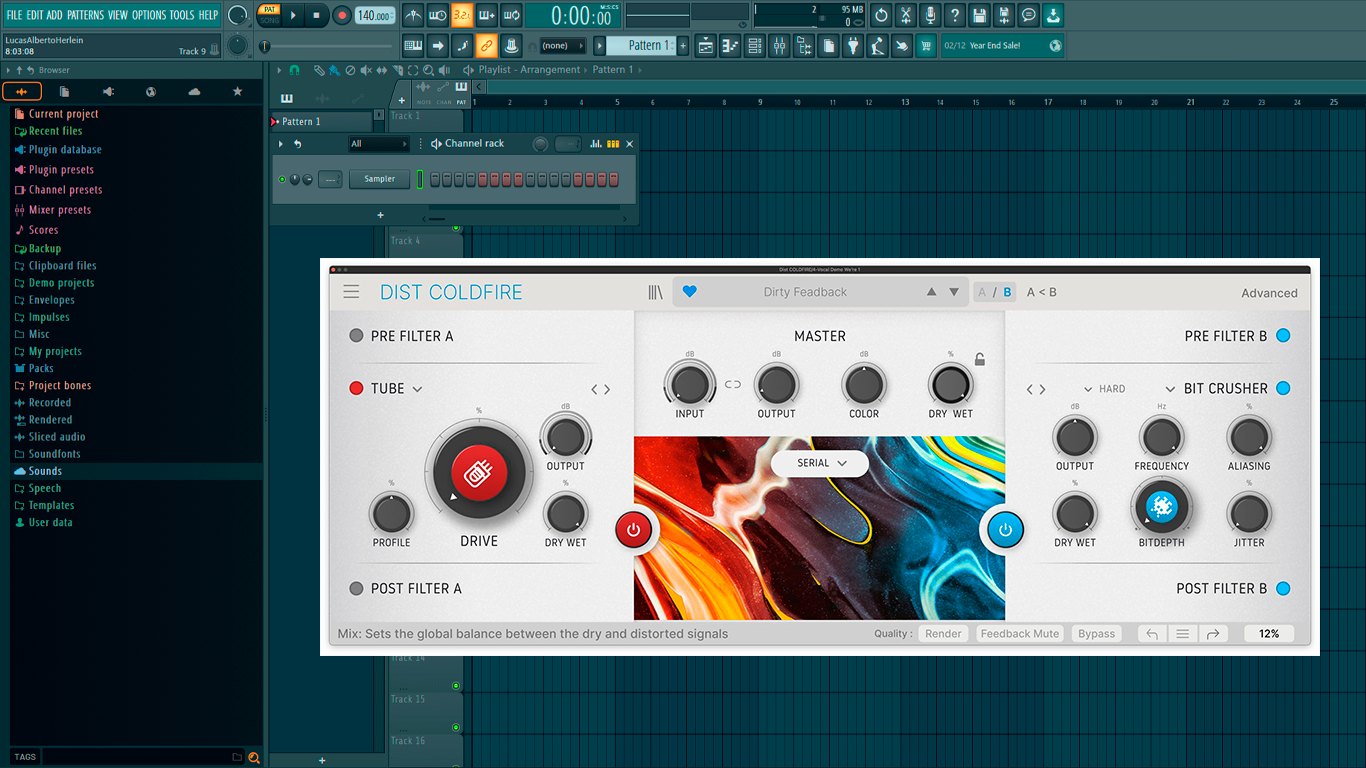Image resolution: width=1366 pixels, height=768 pixels.
Task: Open the plugin edit history list
Action: (x=1182, y=634)
